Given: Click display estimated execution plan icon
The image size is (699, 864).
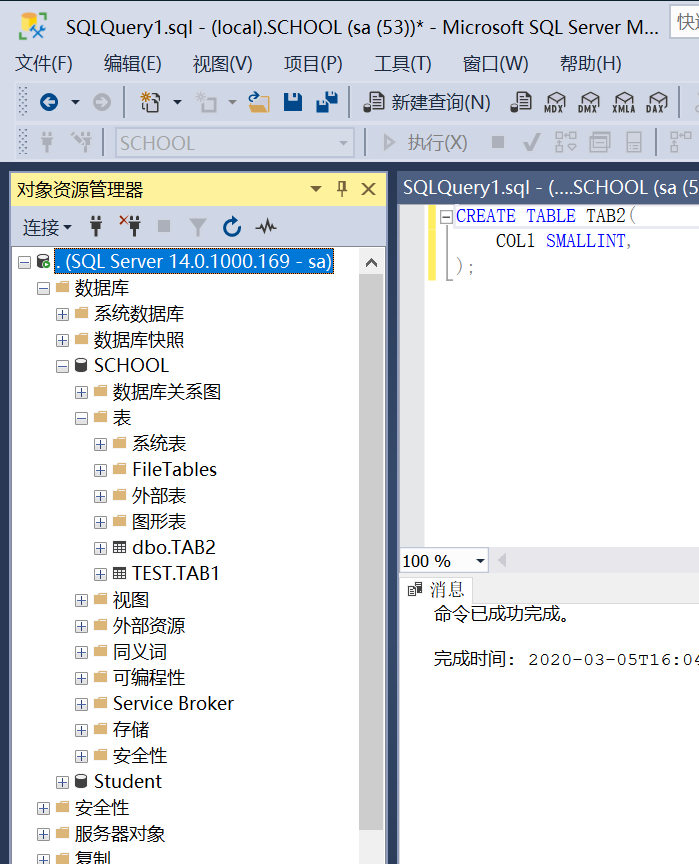Looking at the screenshot, I should pyautogui.click(x=566, y=142).
